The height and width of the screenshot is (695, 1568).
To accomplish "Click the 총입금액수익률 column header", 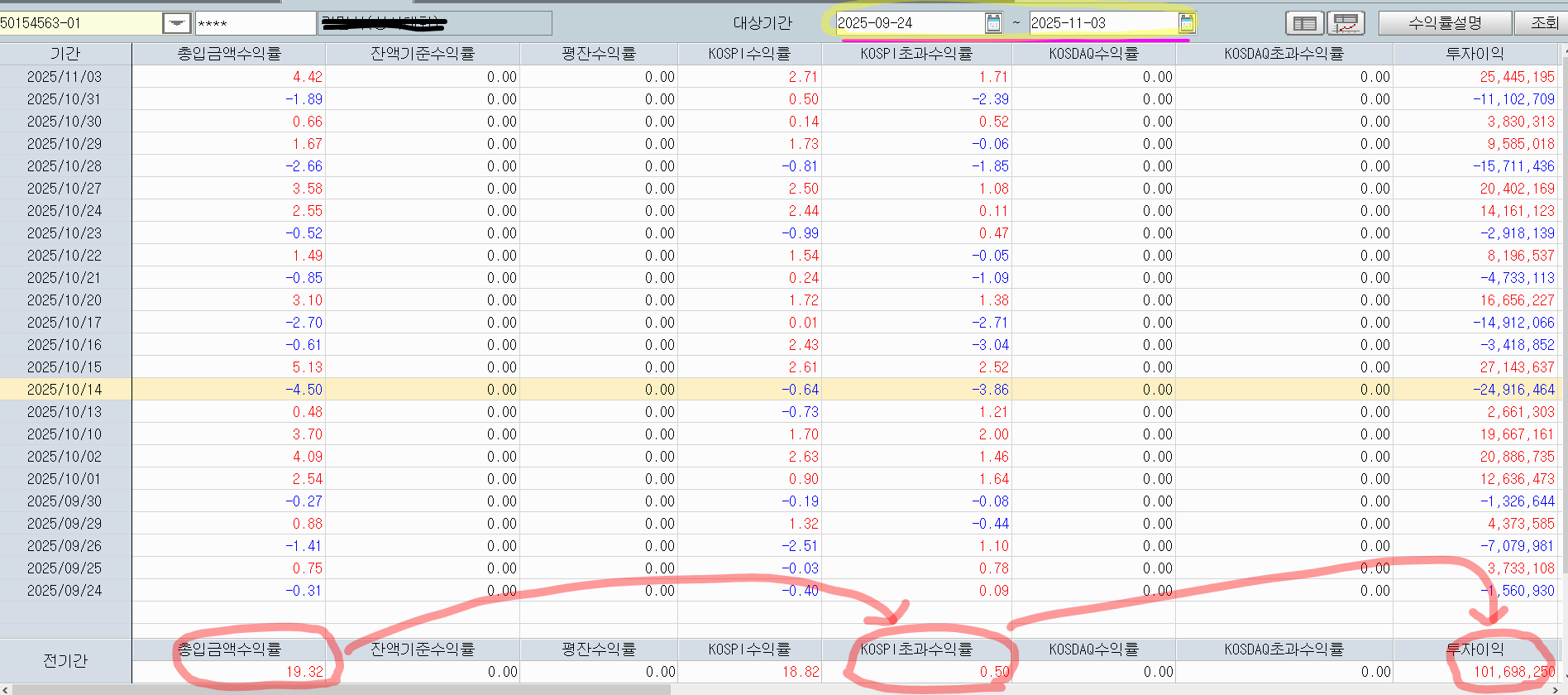I will tap(229, 54).
